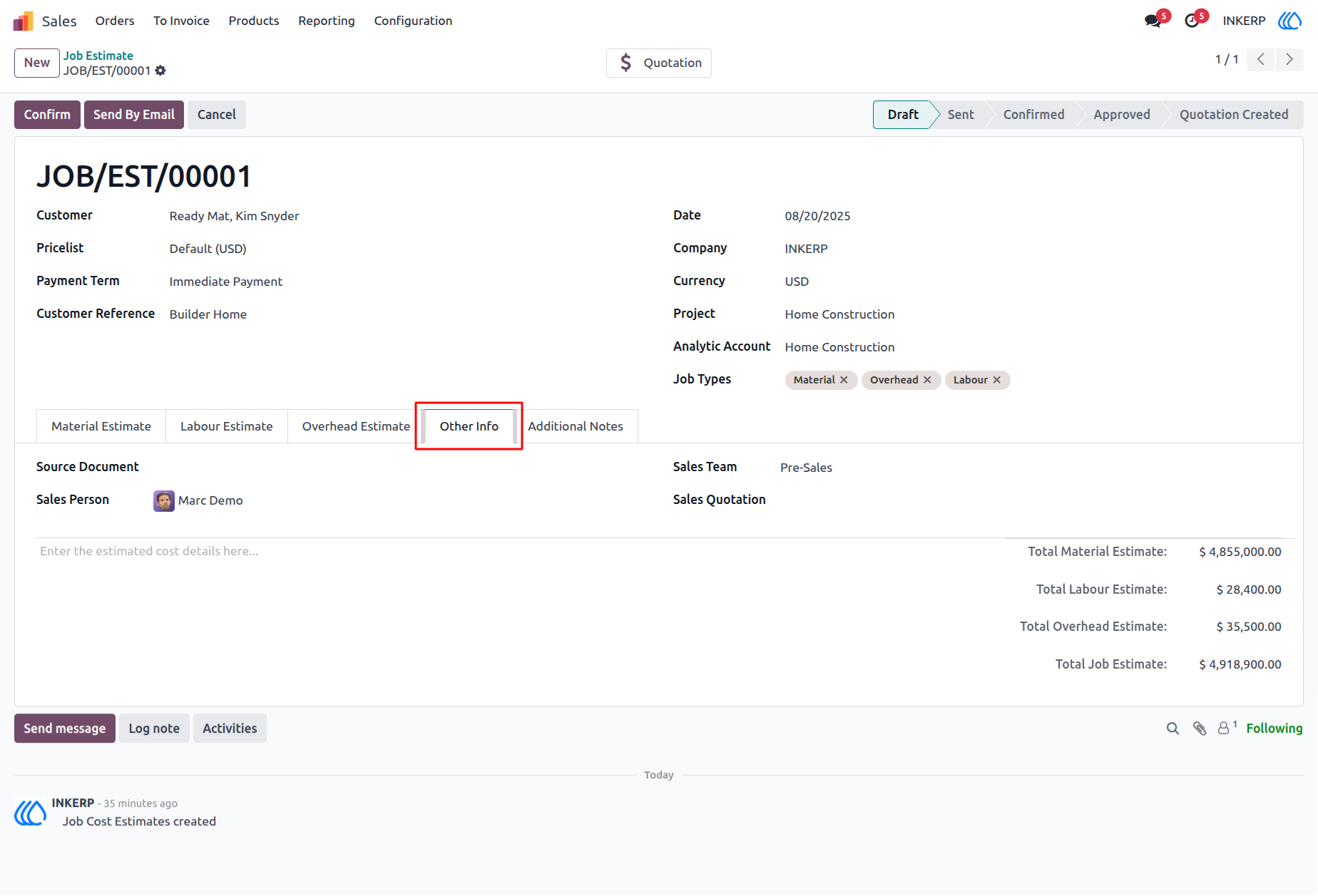The image size is (1318, 896).
Task: Search messages with the magnifier icon
Action: coord(1173,728)
